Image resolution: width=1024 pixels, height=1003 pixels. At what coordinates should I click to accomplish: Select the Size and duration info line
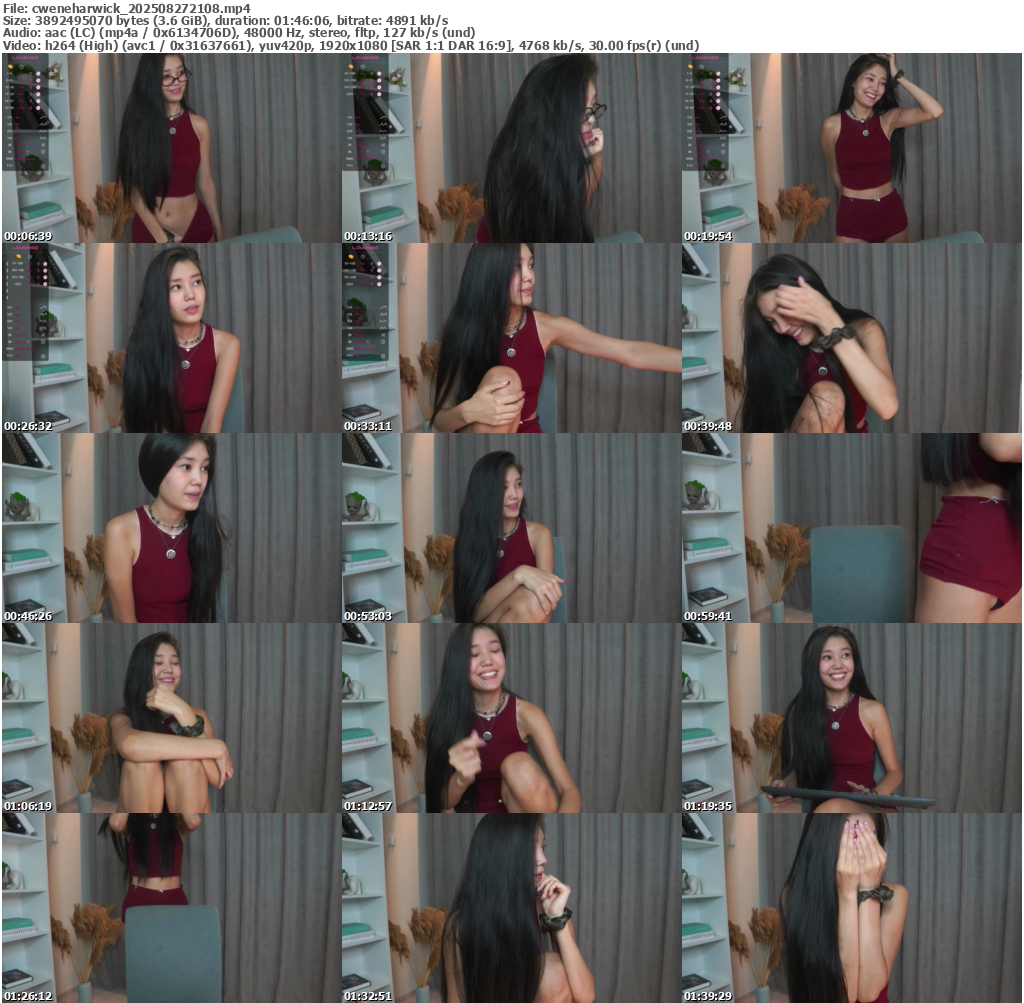(225, 20)
